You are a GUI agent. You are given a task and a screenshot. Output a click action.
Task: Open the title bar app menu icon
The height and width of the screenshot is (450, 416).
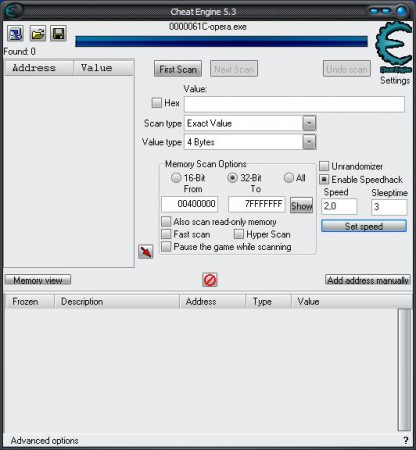pos(12,11)
